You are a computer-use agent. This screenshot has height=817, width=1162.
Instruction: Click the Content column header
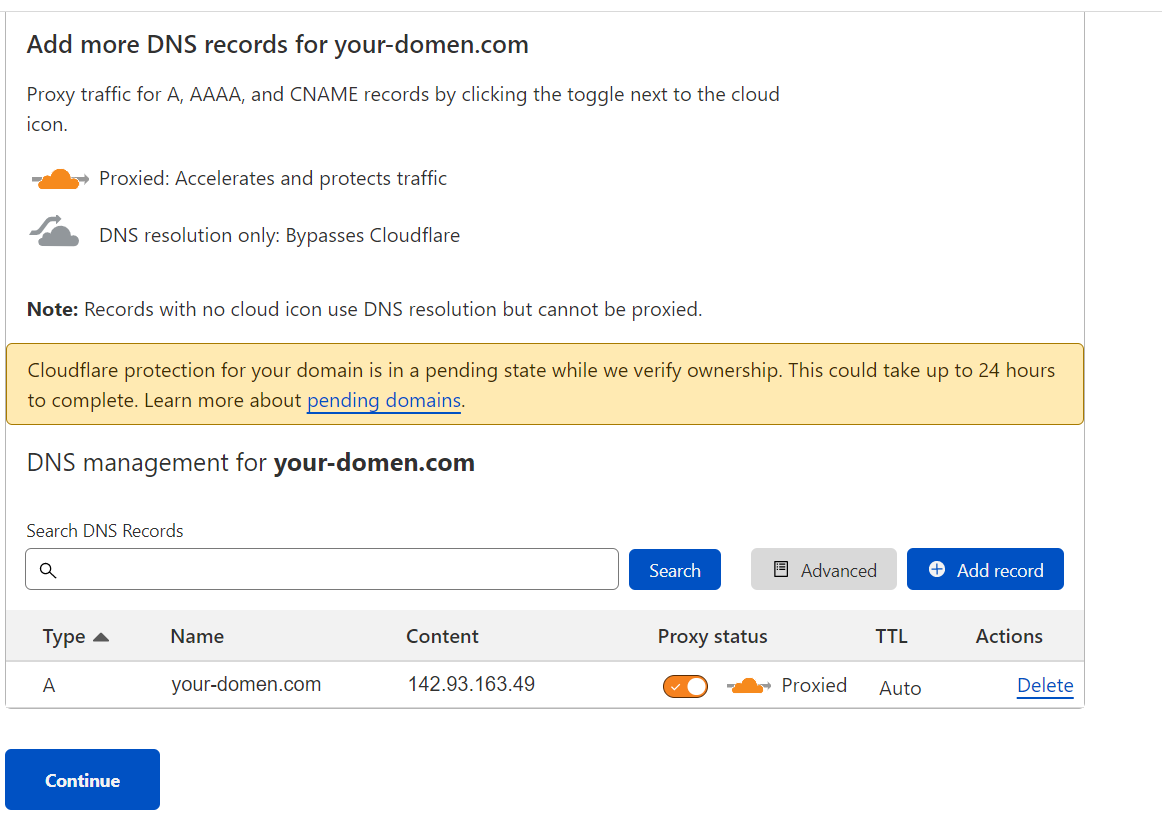(442, 637)
